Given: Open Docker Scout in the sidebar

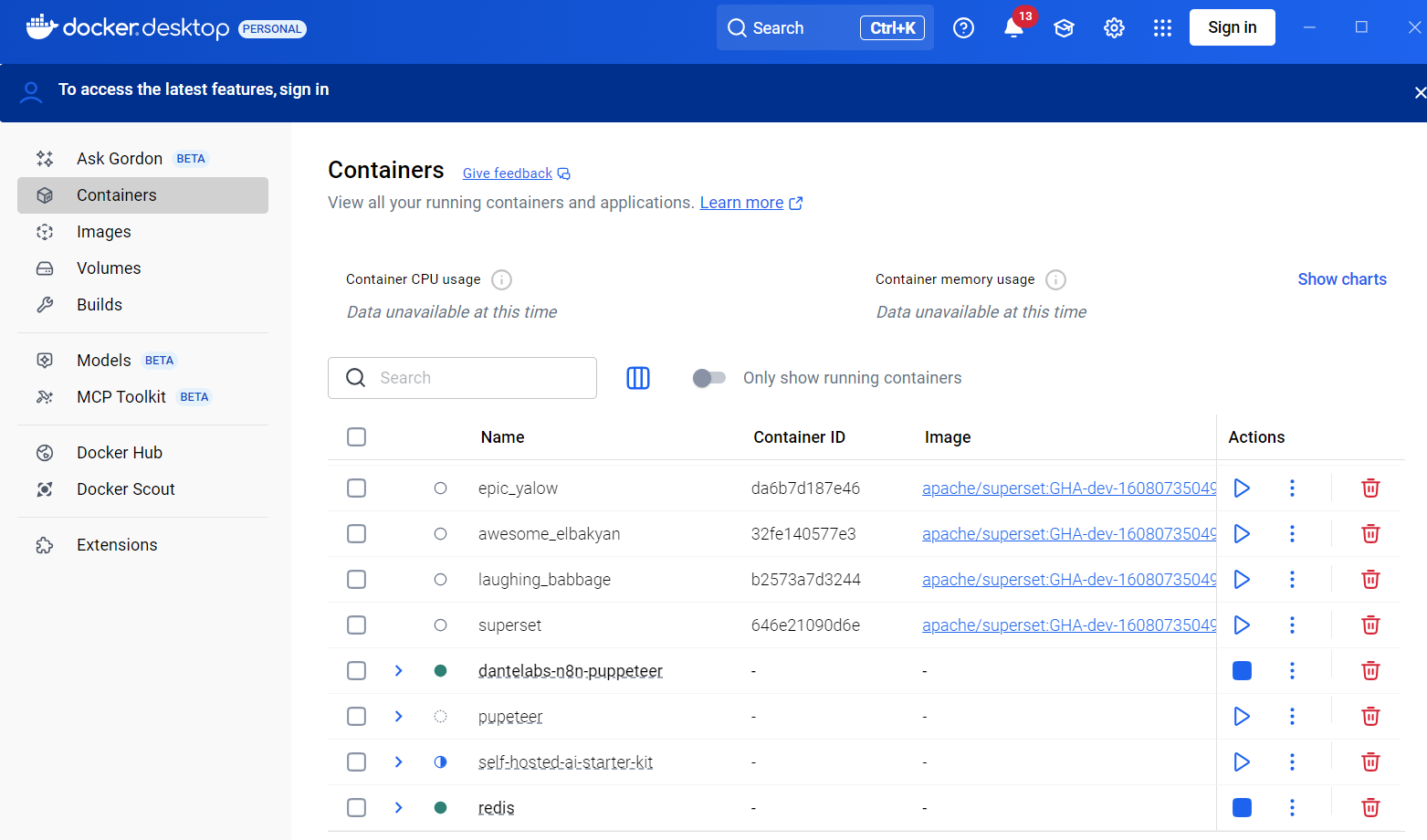Looking at the screenshot, I should coord(142,489).
